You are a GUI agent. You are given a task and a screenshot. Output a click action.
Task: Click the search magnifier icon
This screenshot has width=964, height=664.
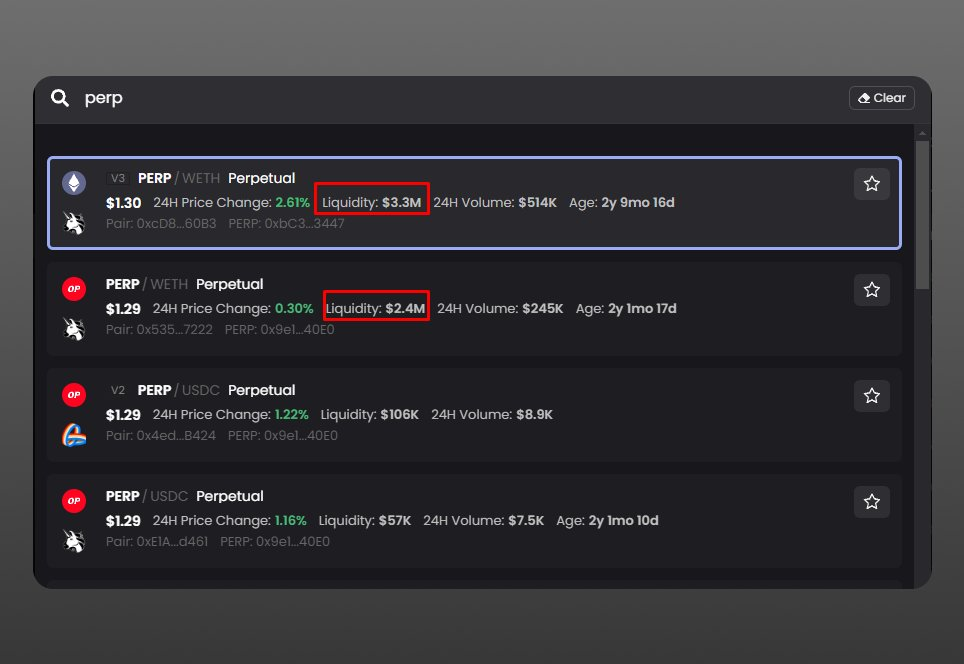tap(61, 98)
